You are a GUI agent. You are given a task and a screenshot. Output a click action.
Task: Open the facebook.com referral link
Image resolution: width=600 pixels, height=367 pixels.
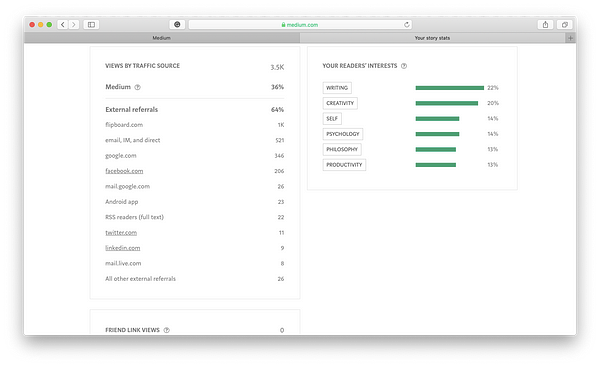124,171
